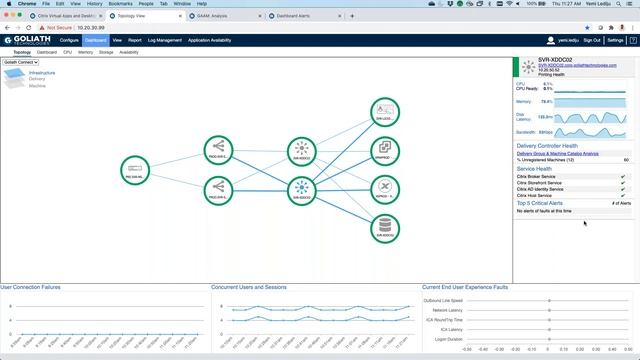Click the Bandwidth sparkline chart
Screen dimensions: 640x360
tap(590, 132)
